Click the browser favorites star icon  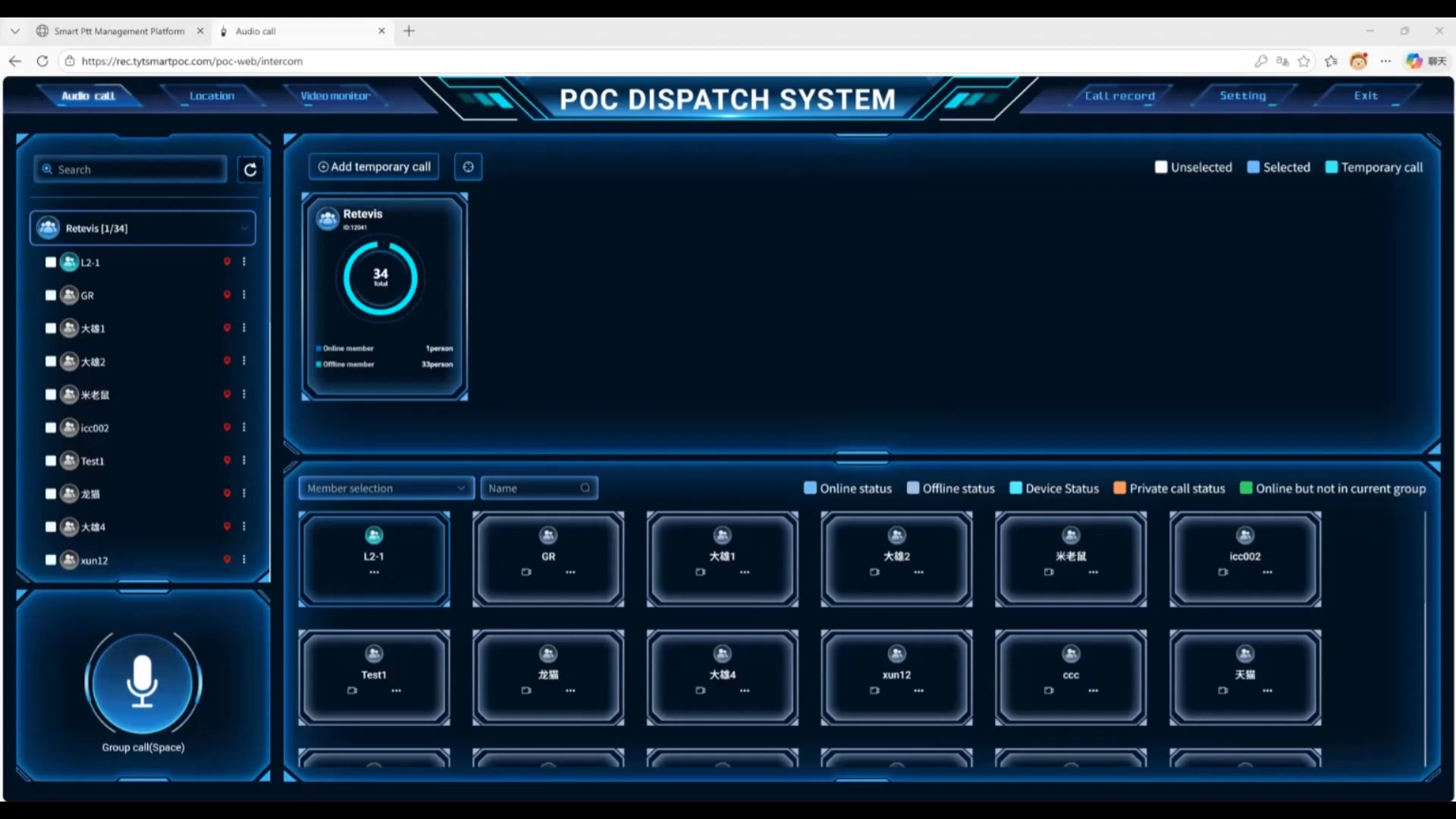click(x=1304, y=61)
